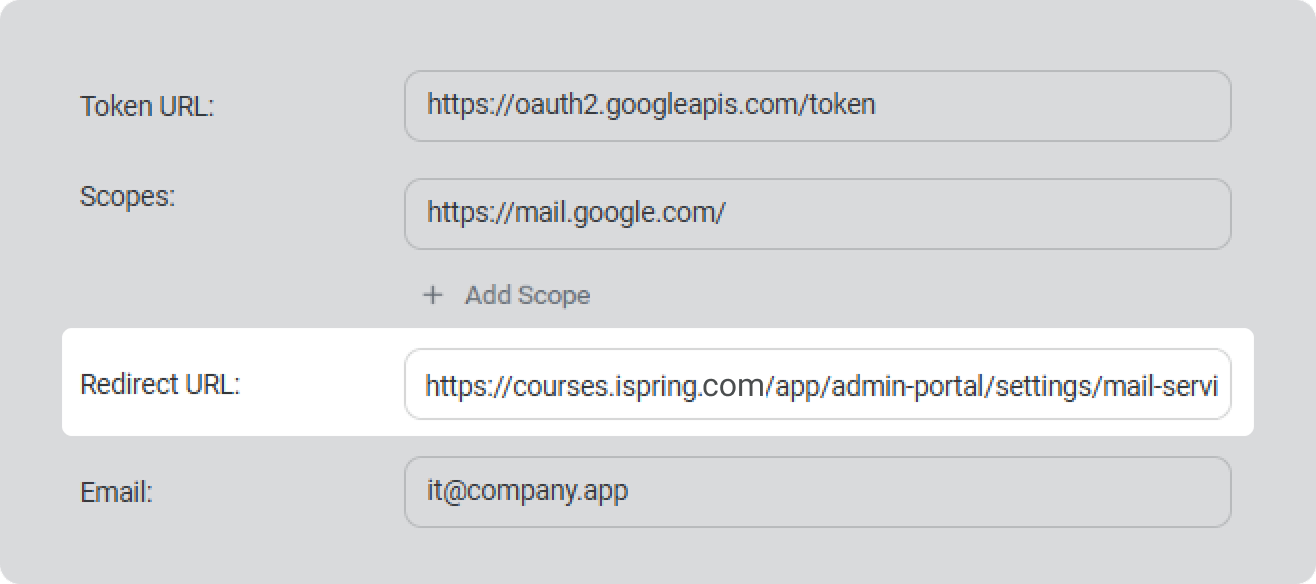This screenshot has width=1316, height=584.
Task: Click the empty right end of Scopes field
Action: click(1050, 213)
